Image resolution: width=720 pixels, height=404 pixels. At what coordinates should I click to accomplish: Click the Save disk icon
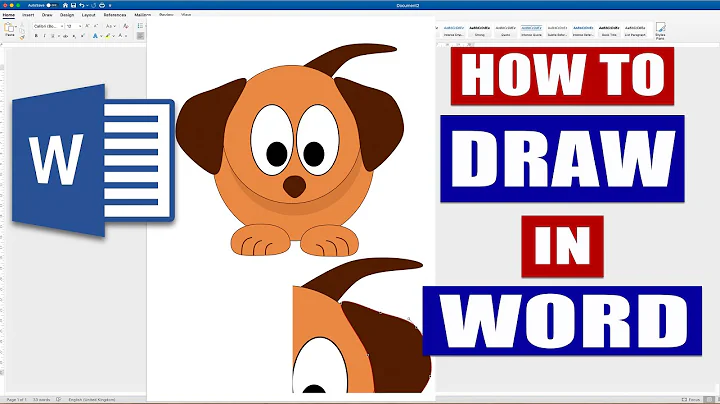[73, 5]
